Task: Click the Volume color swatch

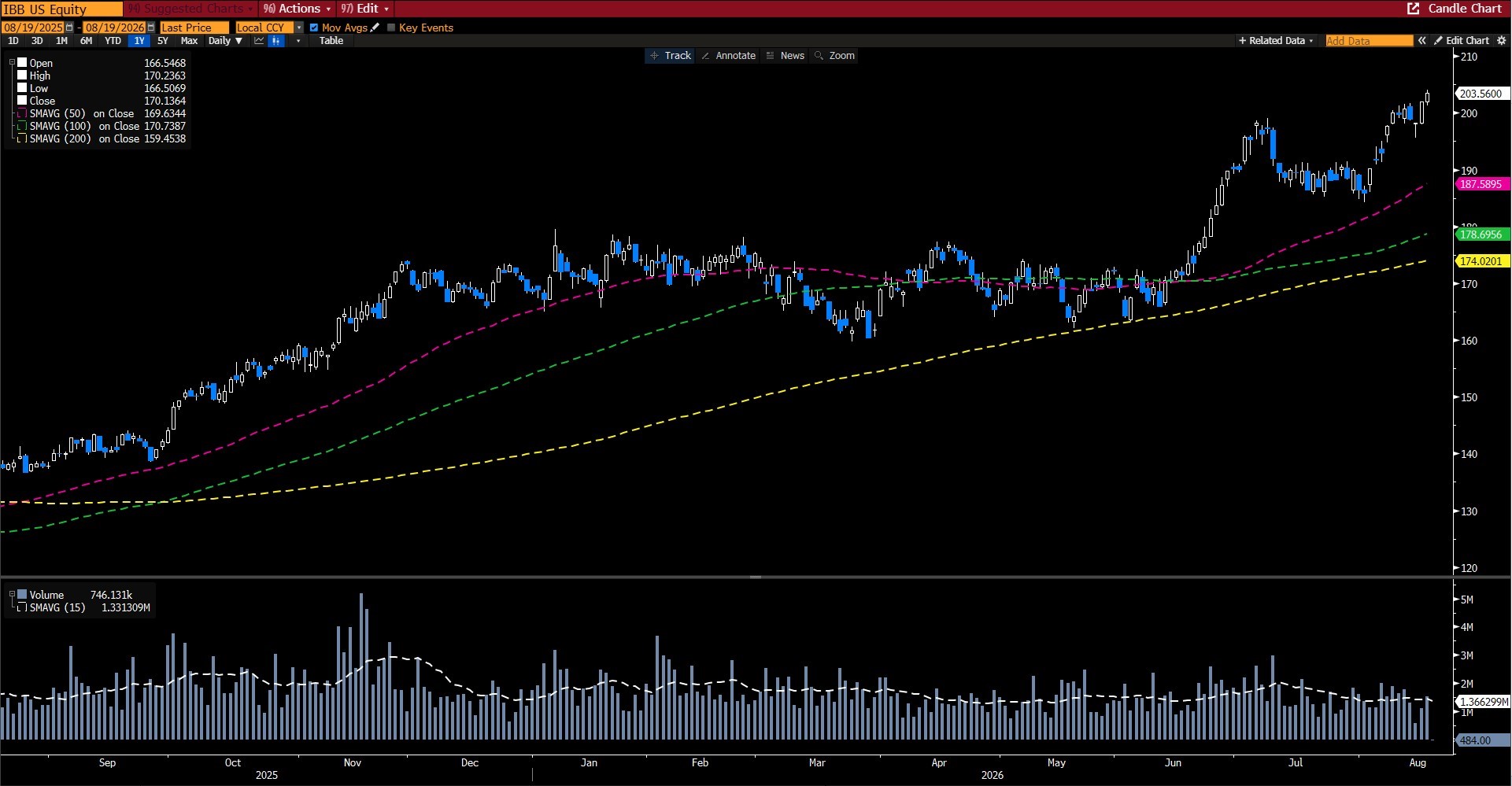Action: coord(22,594)
